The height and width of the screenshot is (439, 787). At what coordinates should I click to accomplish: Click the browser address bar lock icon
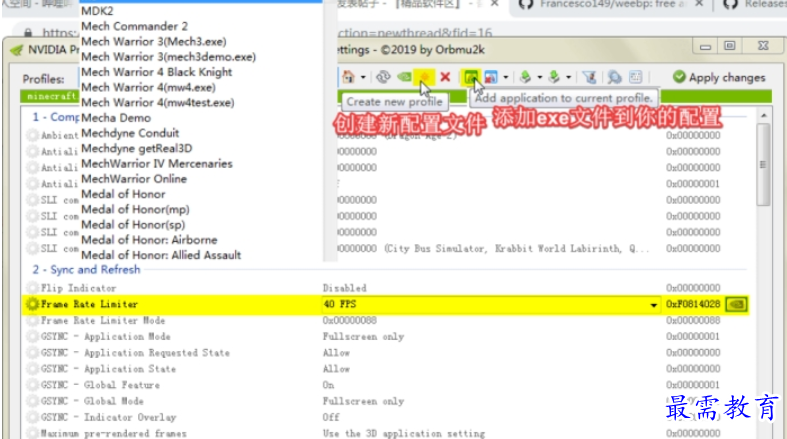(28, 33)
